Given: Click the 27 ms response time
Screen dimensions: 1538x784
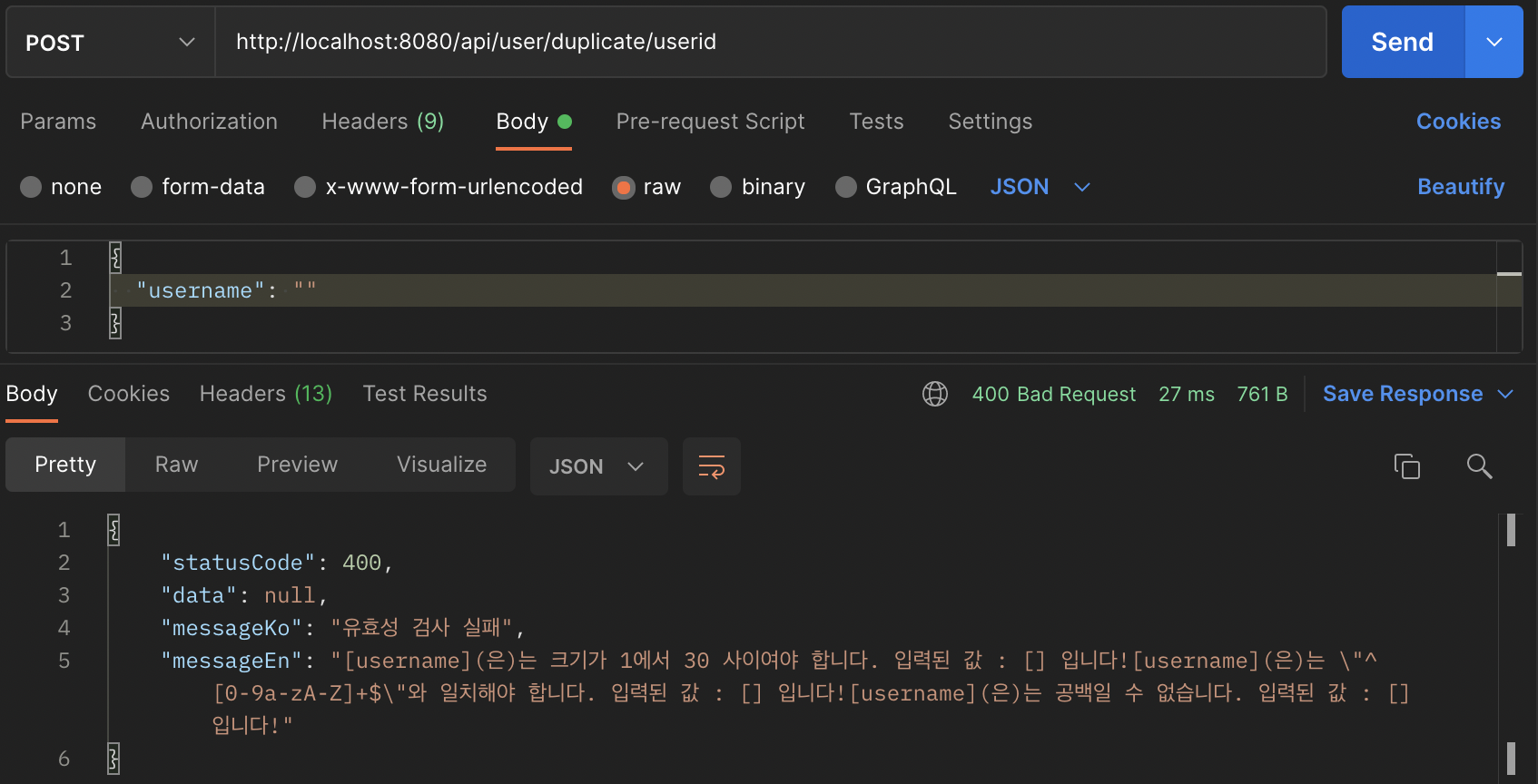Looking at the screenshot, I should click(1187, 394).
